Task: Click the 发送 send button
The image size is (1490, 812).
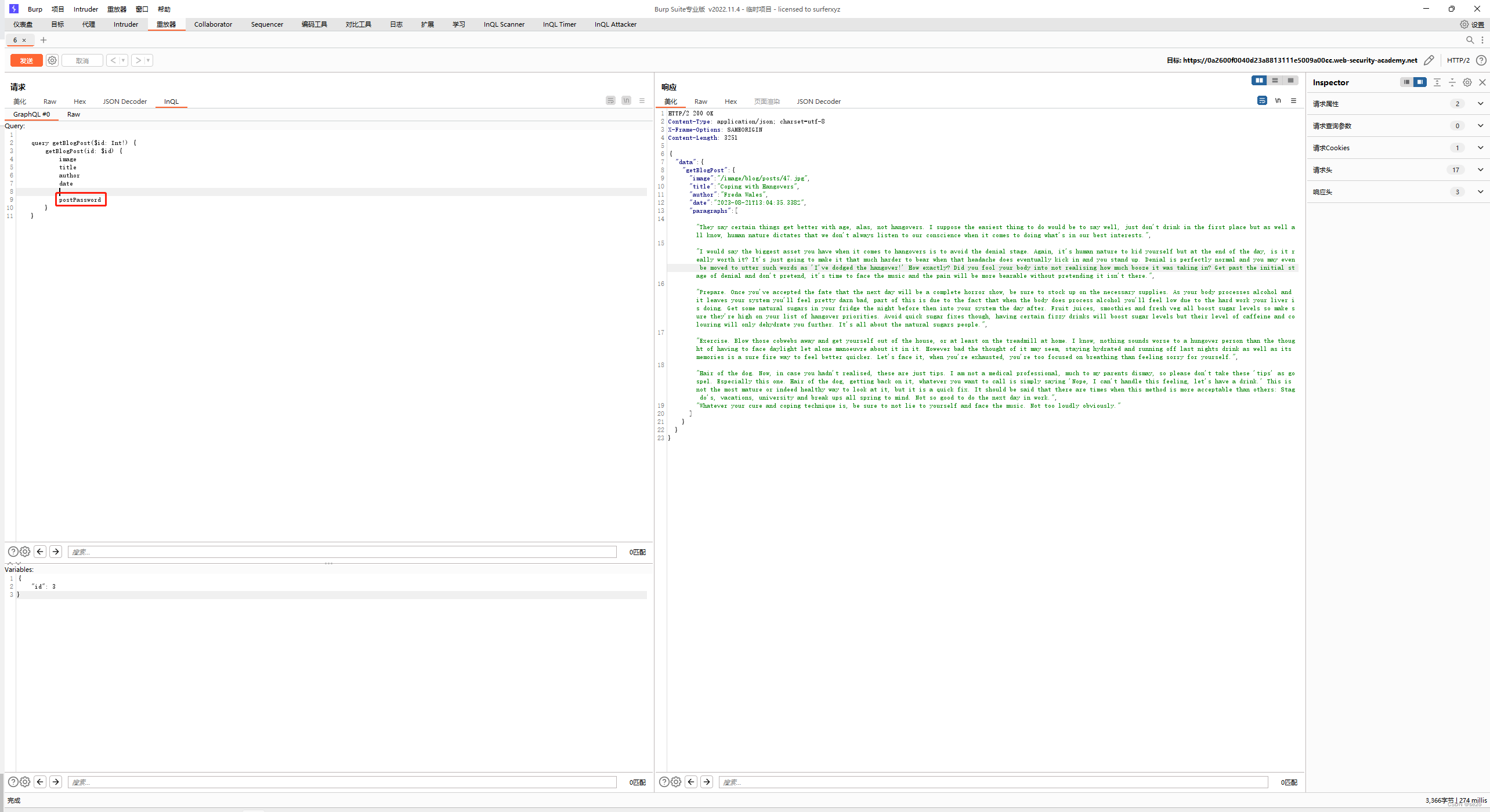Action: (x=26, y=60)
